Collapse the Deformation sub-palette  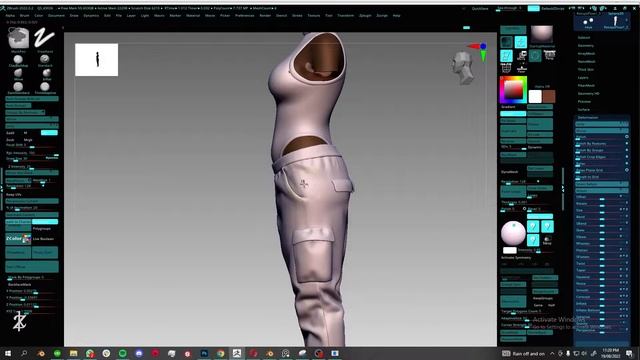pos(587,118)
